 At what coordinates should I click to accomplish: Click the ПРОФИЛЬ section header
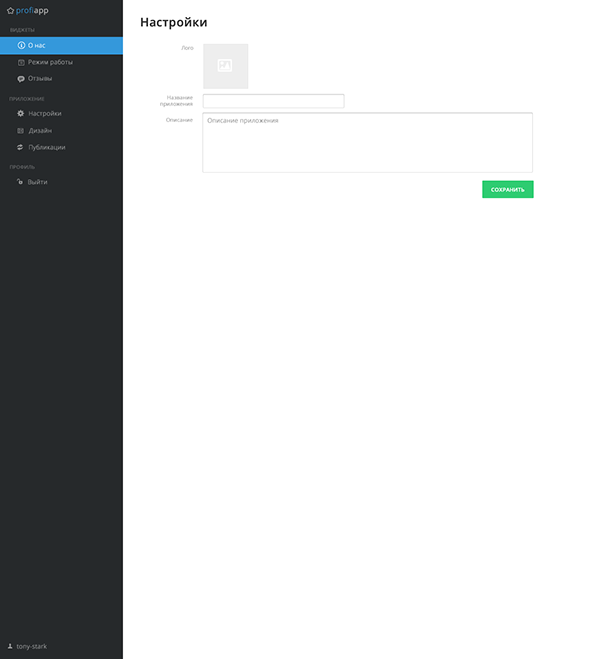tap(22, 167)
